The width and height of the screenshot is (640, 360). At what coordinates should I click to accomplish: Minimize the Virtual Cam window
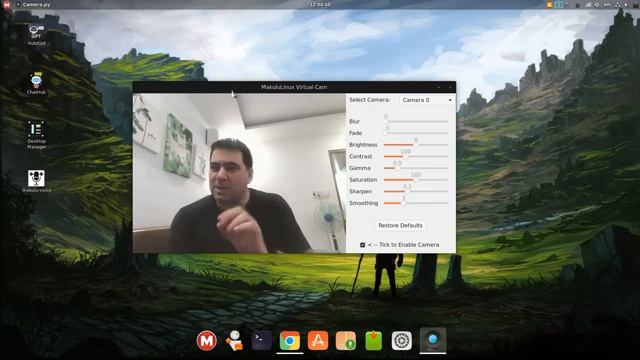439,87
